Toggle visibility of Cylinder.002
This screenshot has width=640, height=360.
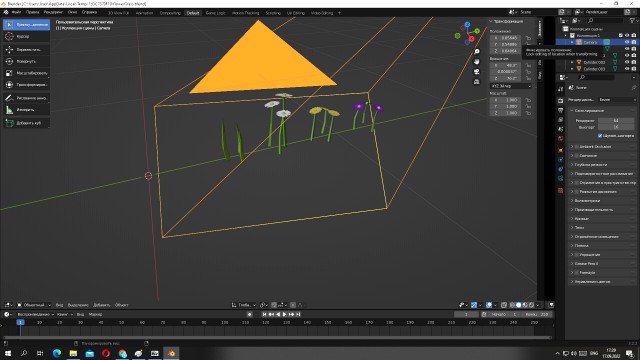click(627, 62)
